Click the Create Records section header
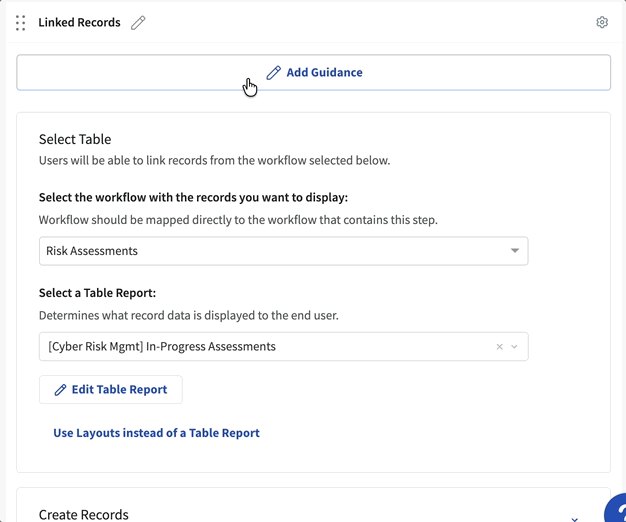This screenshot has height=522, width=626. pos(84,514)
